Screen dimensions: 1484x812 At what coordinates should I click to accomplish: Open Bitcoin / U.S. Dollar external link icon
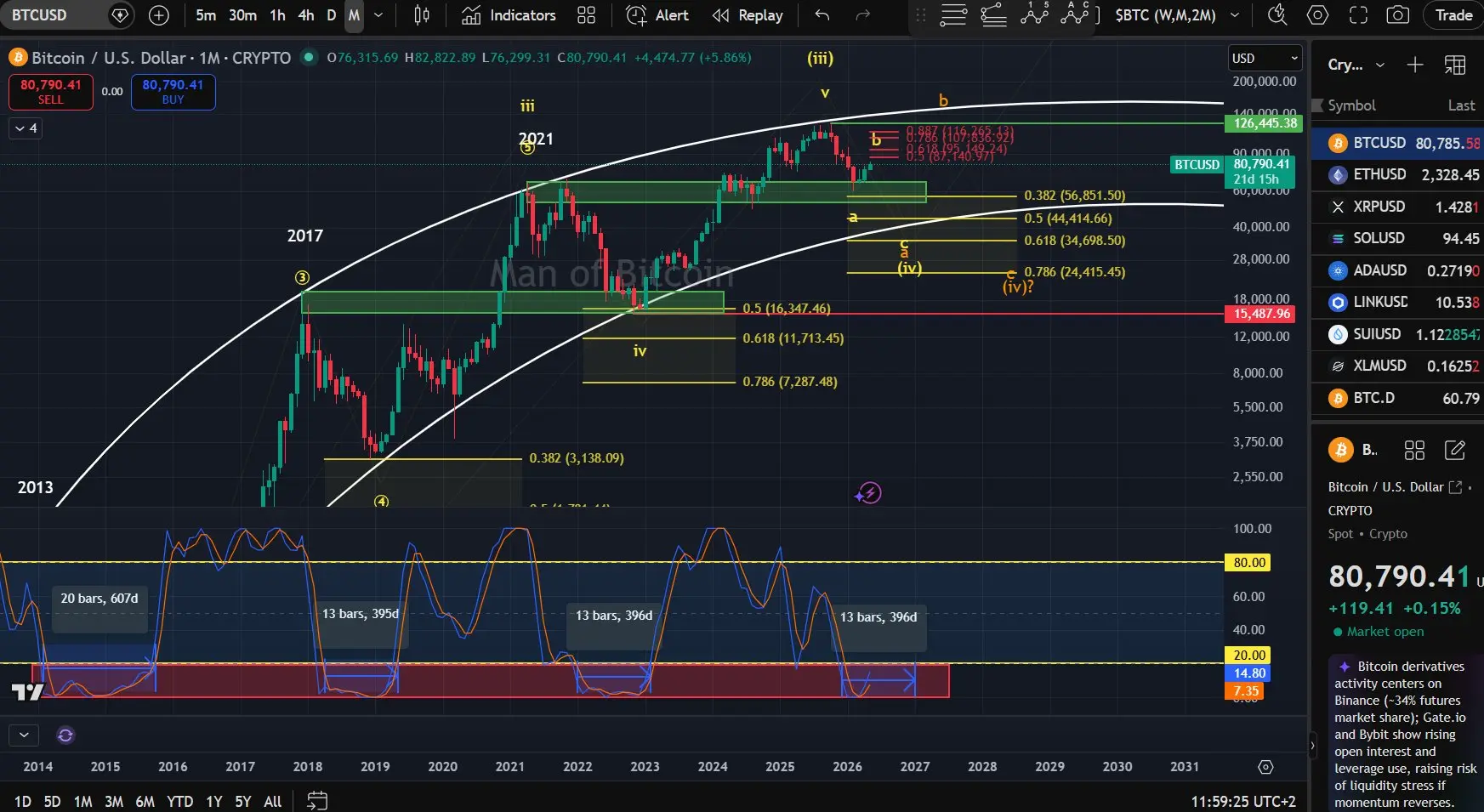1455,487
